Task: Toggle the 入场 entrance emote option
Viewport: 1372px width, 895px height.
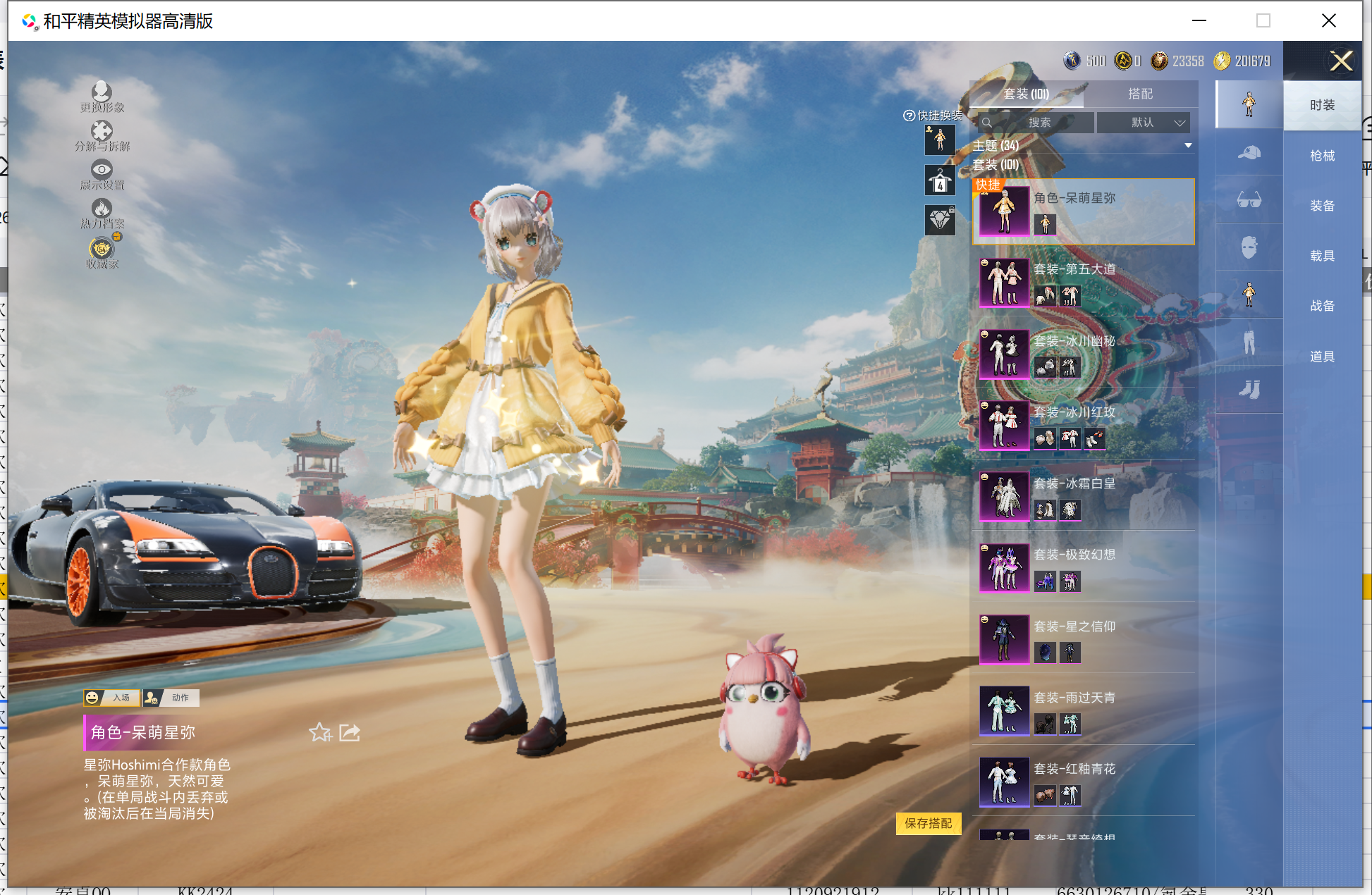Action: pos(112,698)
